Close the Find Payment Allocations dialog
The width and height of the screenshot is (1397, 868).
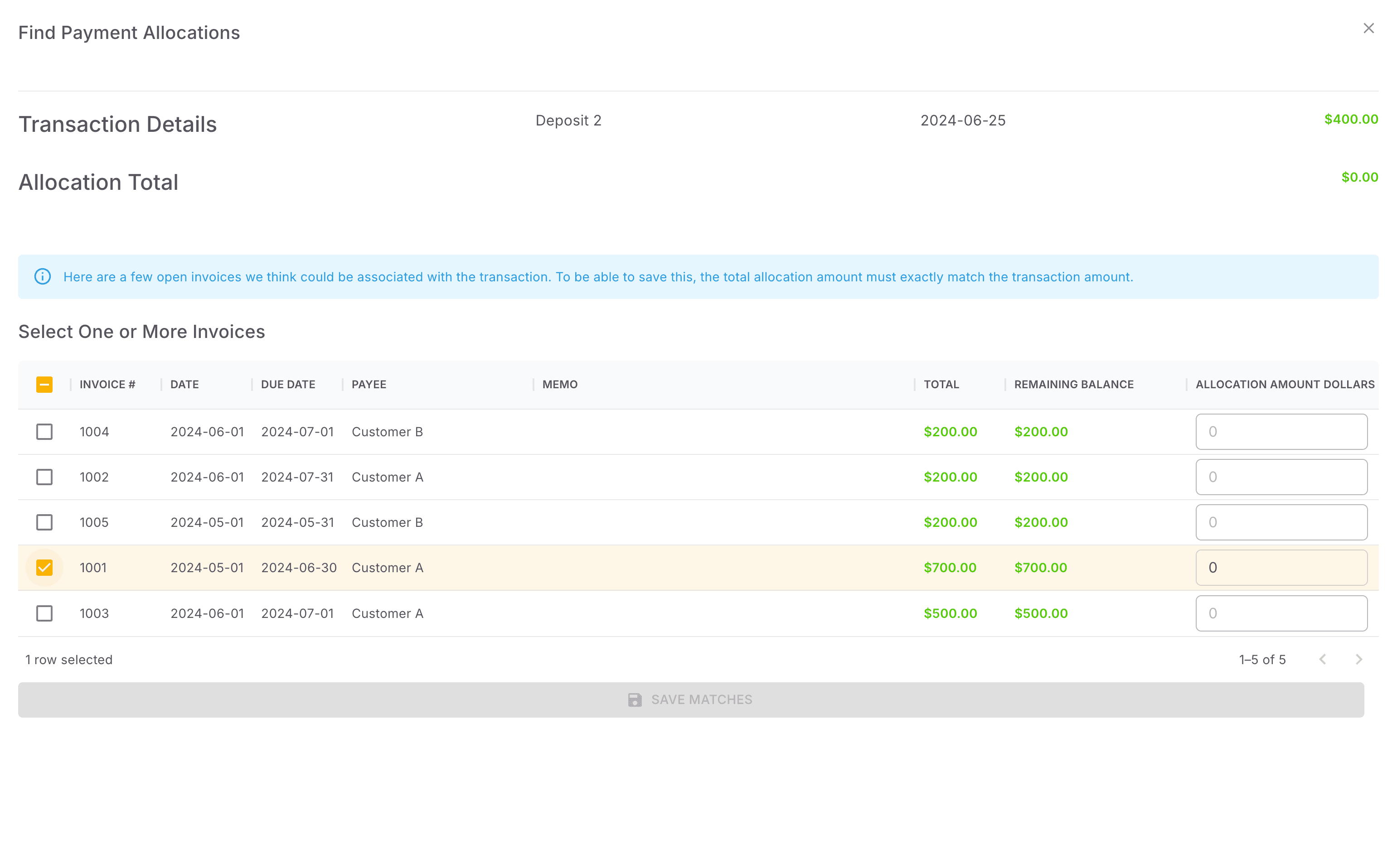pyautogui.click(x=1369, y=28)
